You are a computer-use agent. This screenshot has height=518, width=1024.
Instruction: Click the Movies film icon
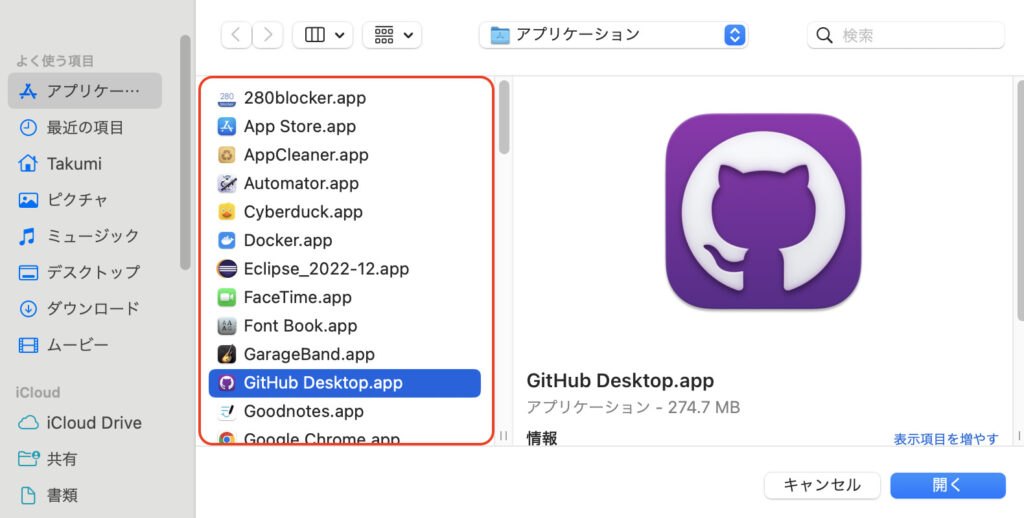pyautogui.click(x=28, y=345)
